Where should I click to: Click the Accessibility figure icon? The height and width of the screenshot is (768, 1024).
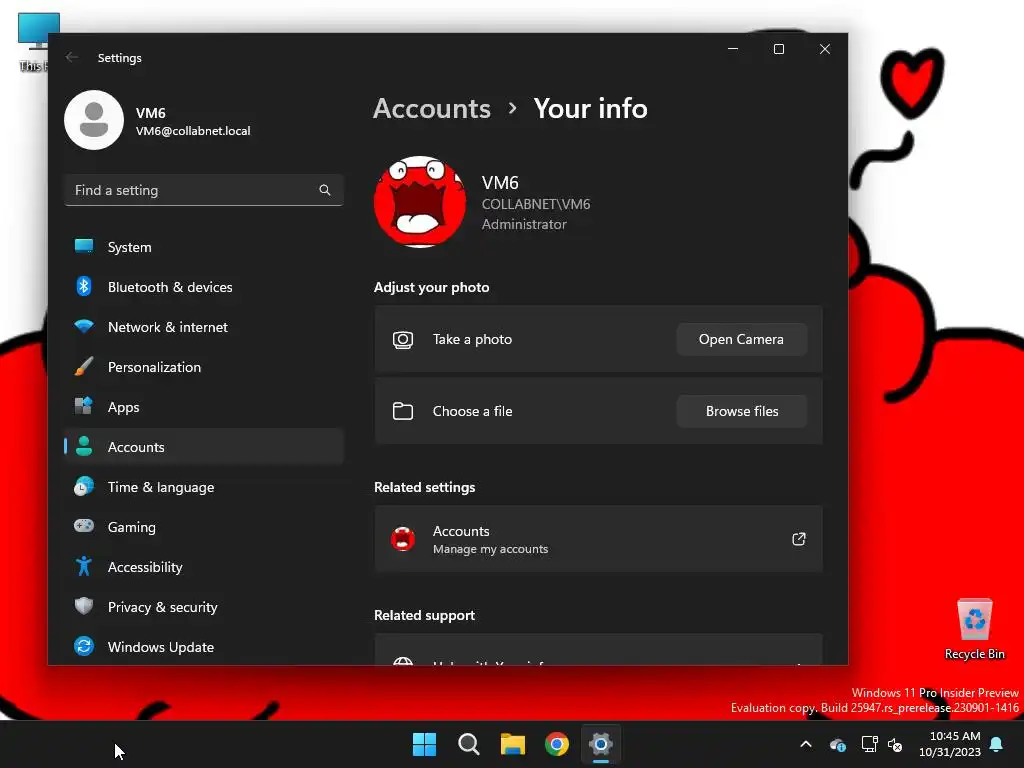pos(84,566)
